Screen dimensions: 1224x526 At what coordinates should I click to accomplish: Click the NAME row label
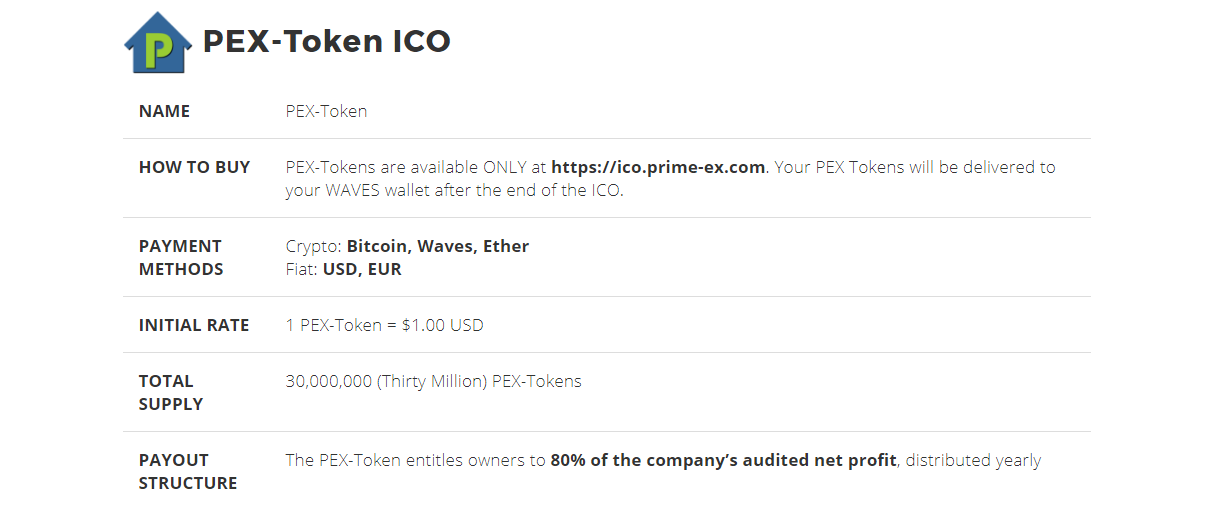(164, 111)
